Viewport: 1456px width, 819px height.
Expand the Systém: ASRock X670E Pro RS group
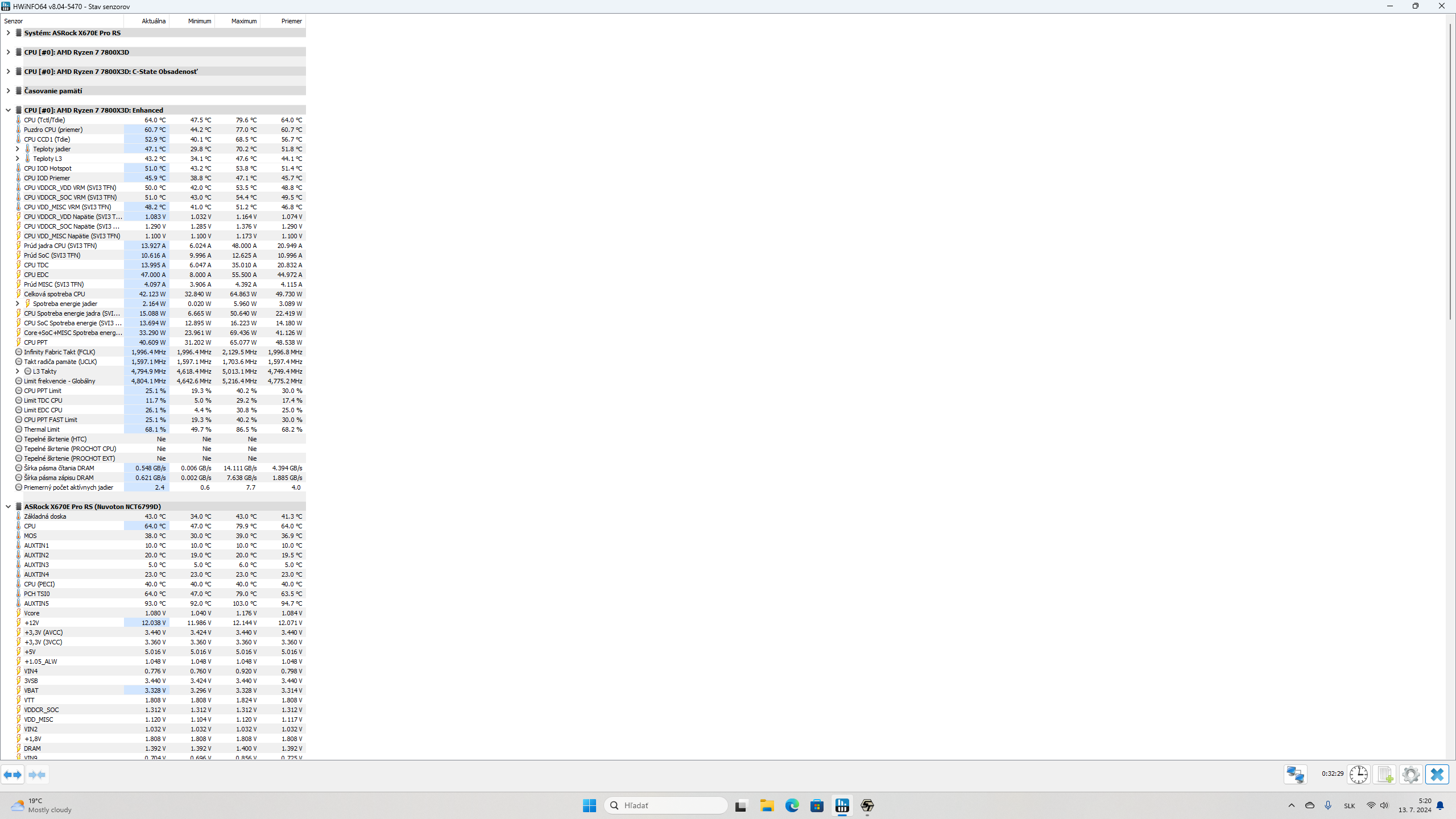click(8, 33)
